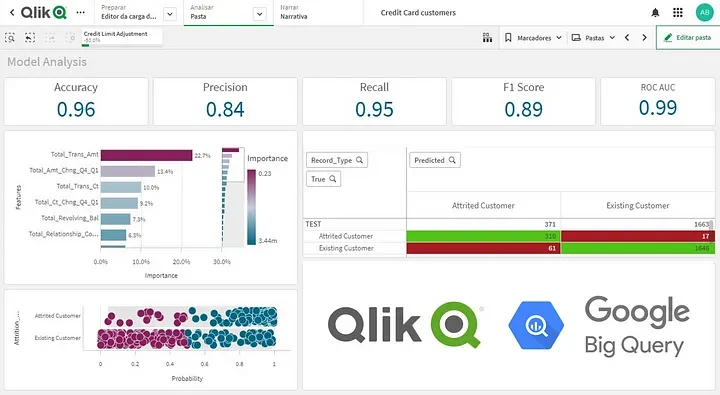Clear all selections
This screenshot has width=720, height=395.
[x=70, y=38]
